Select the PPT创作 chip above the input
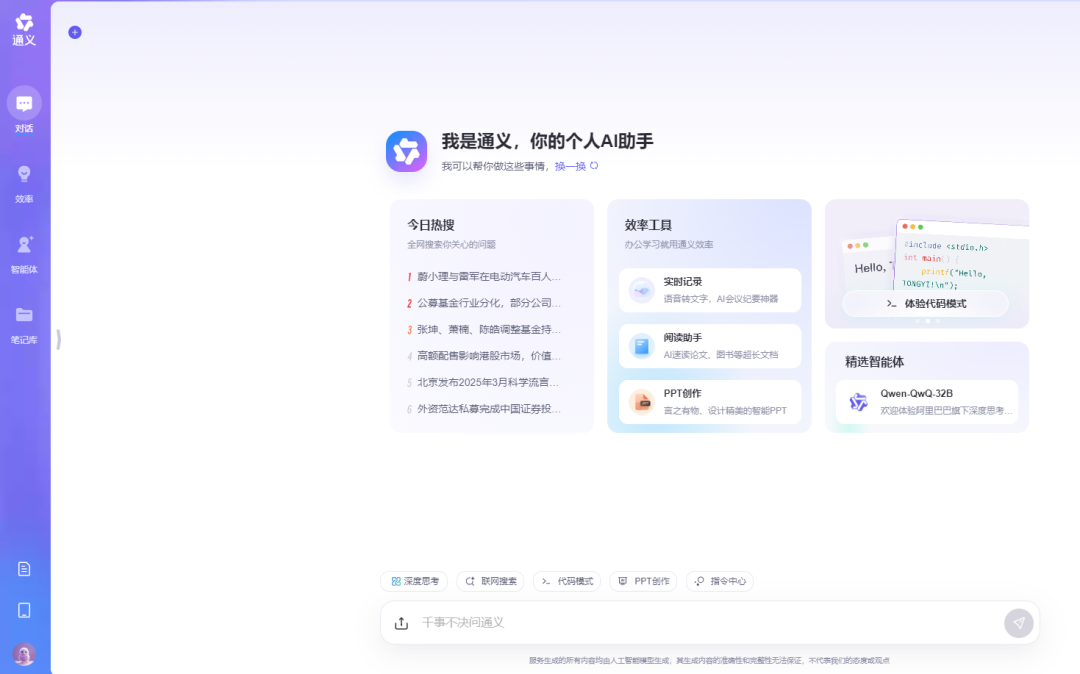This screenshot has height=674, width=1080. click(643, 581)
